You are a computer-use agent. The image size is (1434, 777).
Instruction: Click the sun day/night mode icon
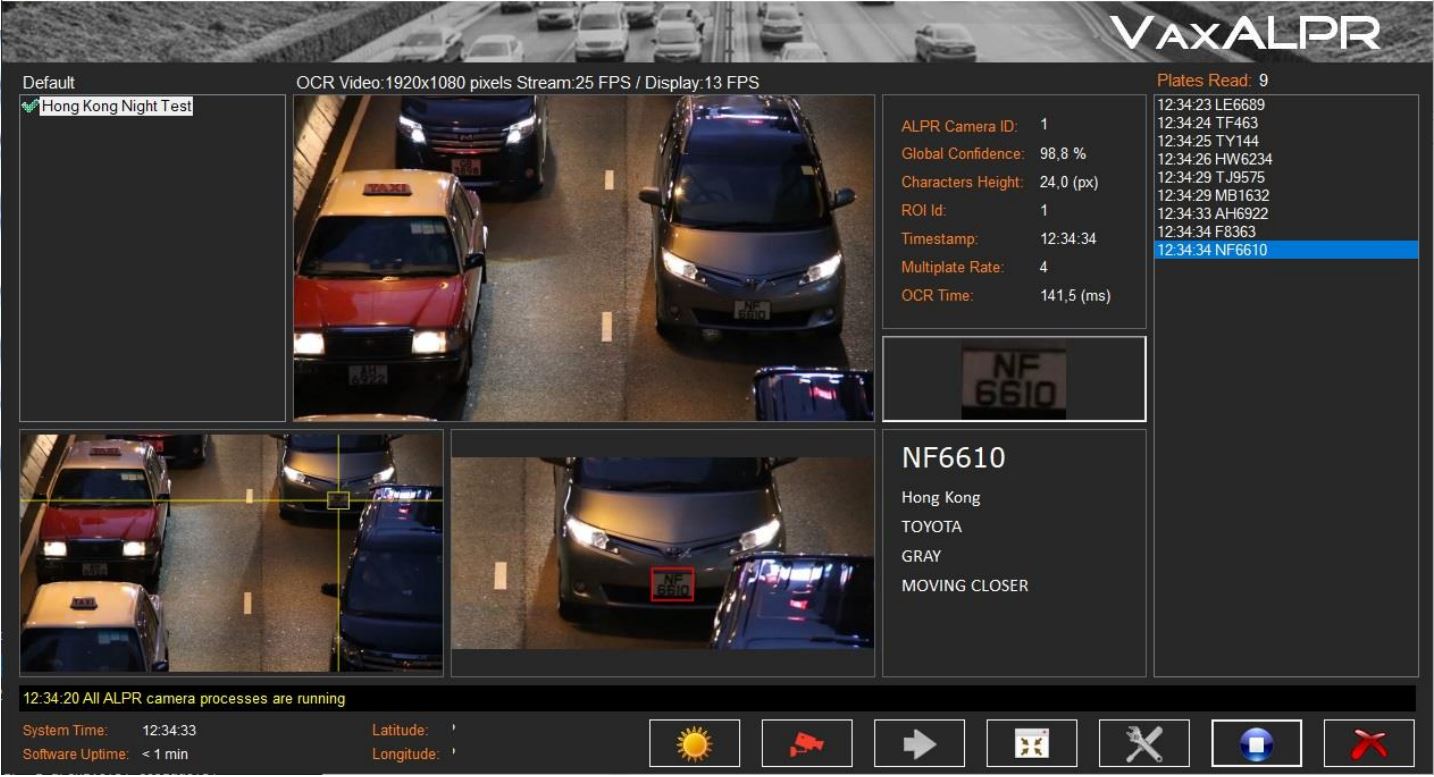[694, 743]
